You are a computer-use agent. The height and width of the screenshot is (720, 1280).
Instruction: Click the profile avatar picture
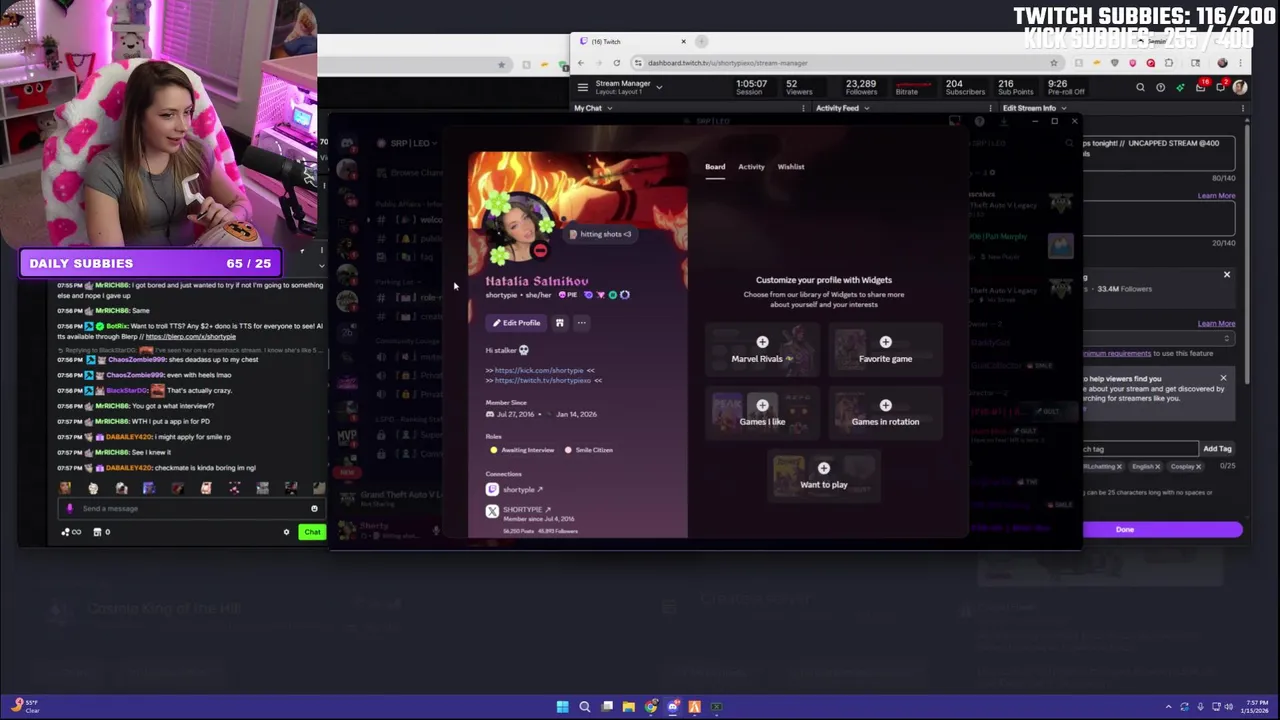(516, 226)
